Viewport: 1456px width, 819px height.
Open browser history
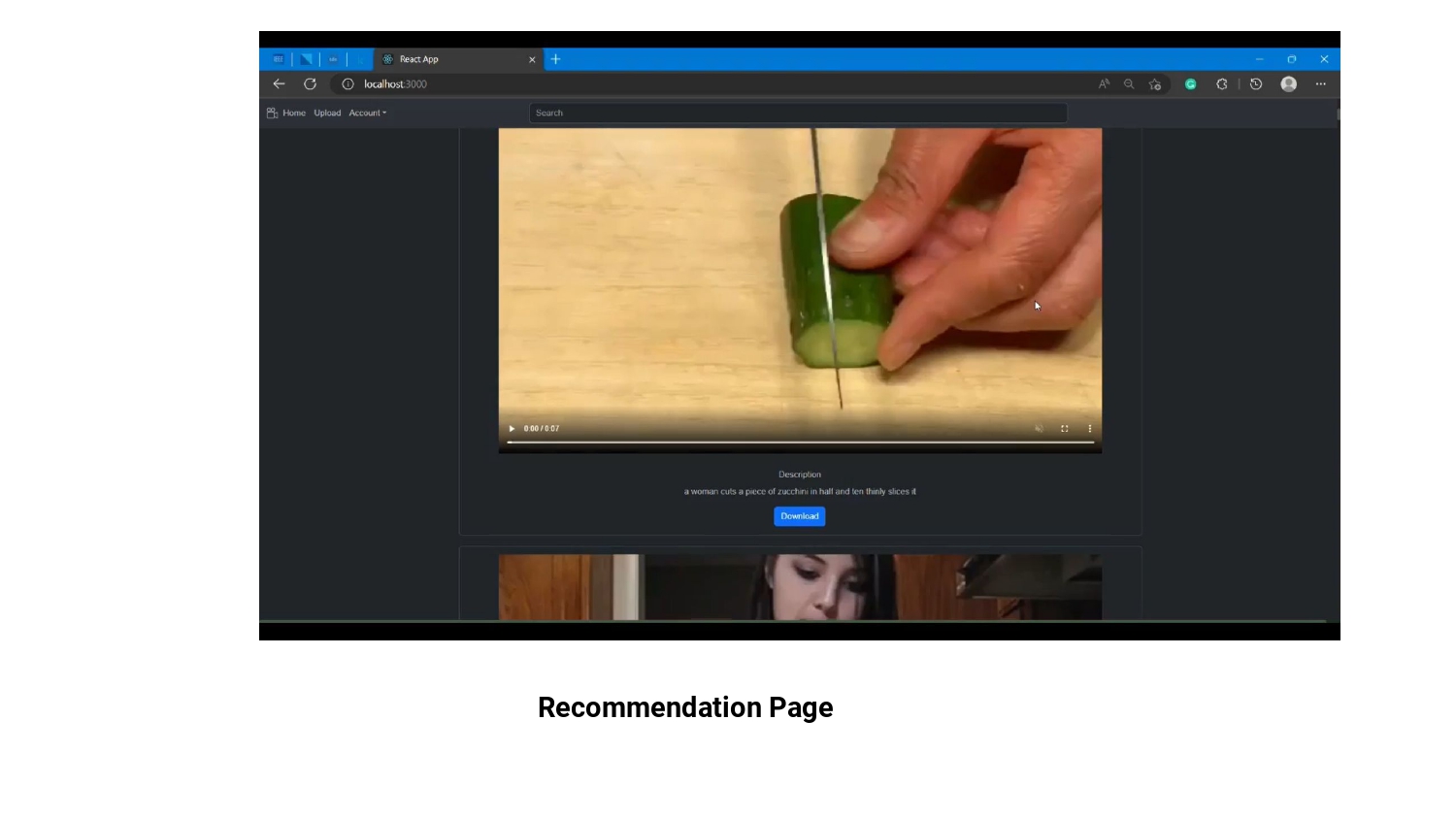1256,84
